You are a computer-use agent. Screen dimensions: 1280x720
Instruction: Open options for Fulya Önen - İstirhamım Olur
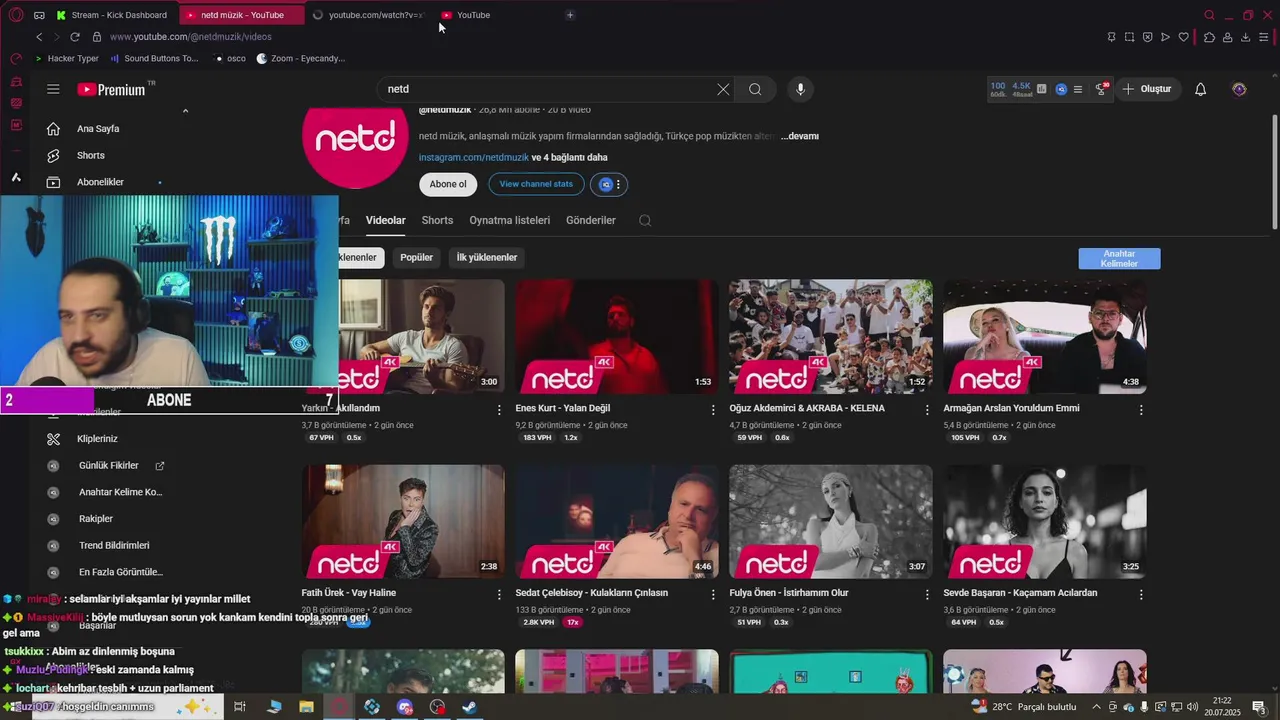(927, 594)
